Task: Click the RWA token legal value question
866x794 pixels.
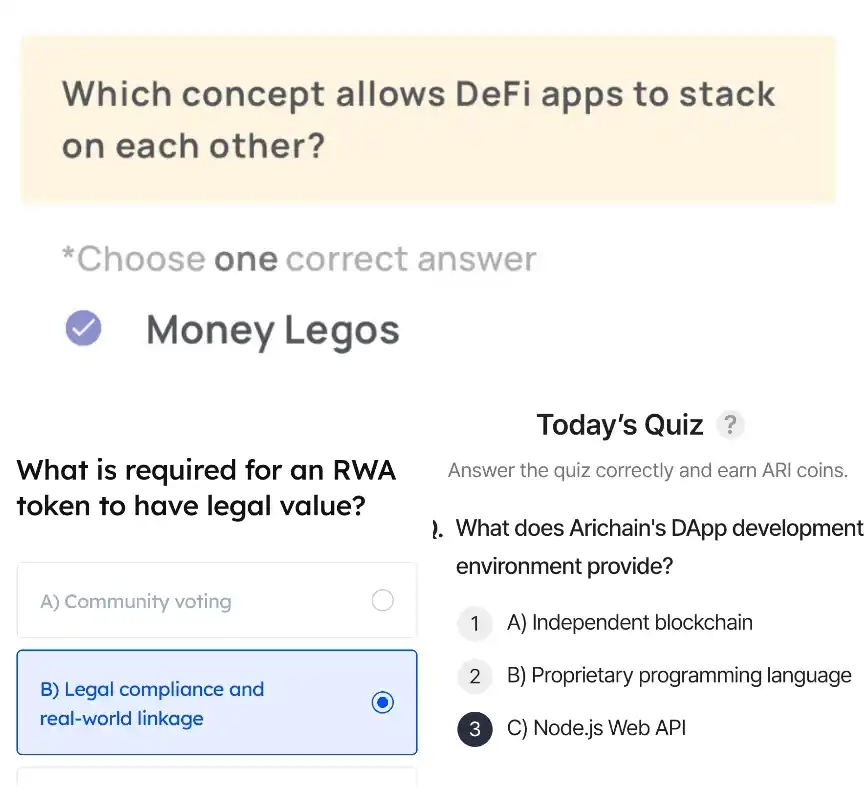Action: (206, 488)
